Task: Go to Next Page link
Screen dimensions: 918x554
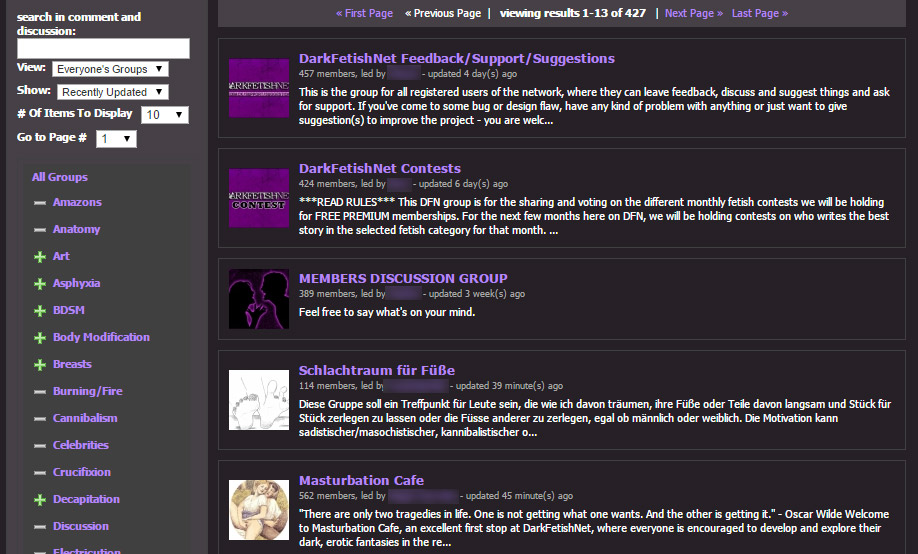Action: coord(694,13)
